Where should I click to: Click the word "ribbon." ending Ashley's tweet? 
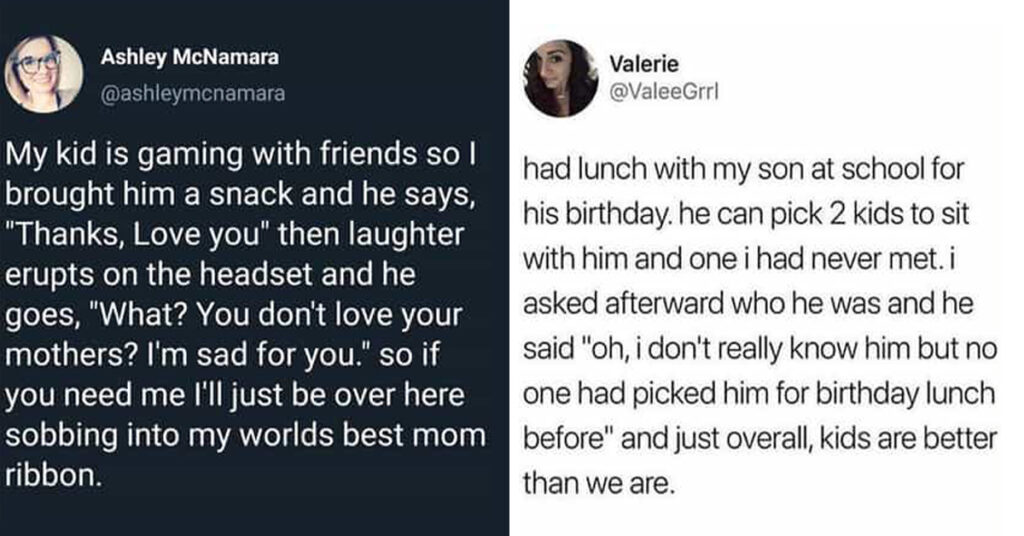click(x=54, y=475)
